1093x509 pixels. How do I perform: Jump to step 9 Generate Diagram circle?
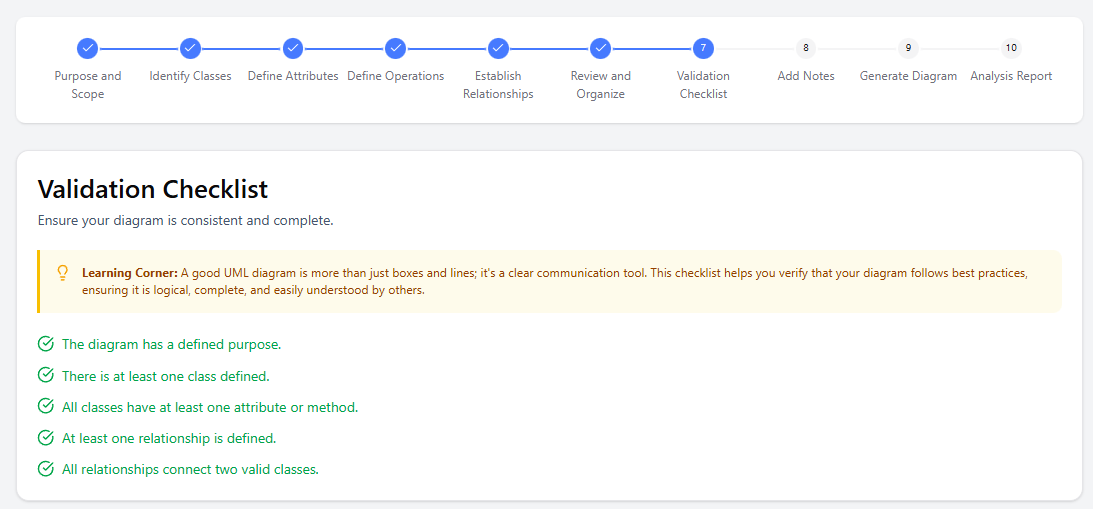(x=908, y=48)
